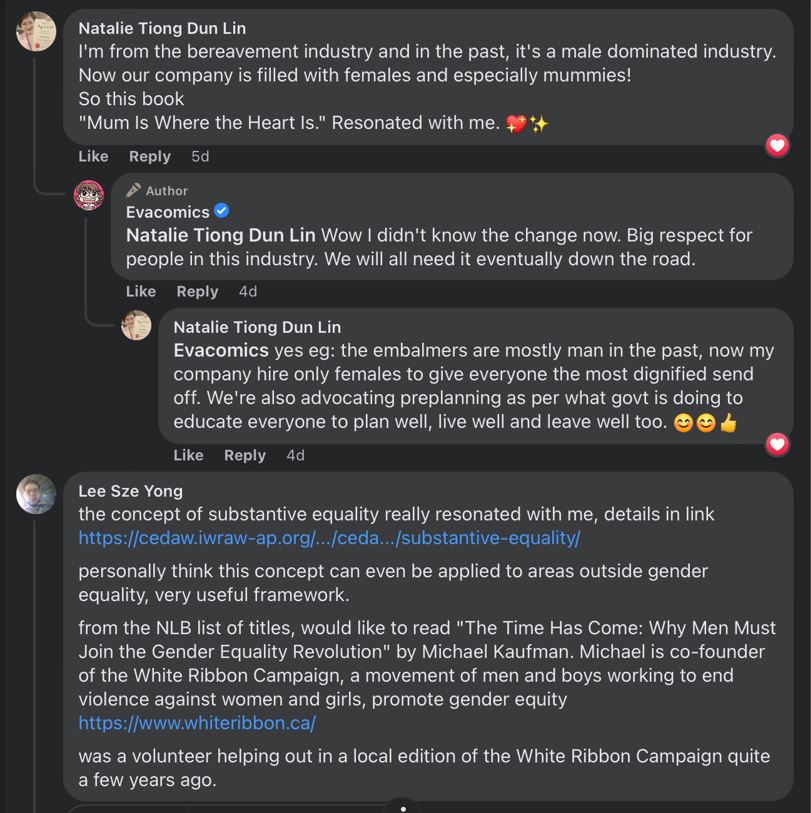Open Lee Sze Yong's profile name
Screen dimensions: 811x813
[x=130, y=490]
